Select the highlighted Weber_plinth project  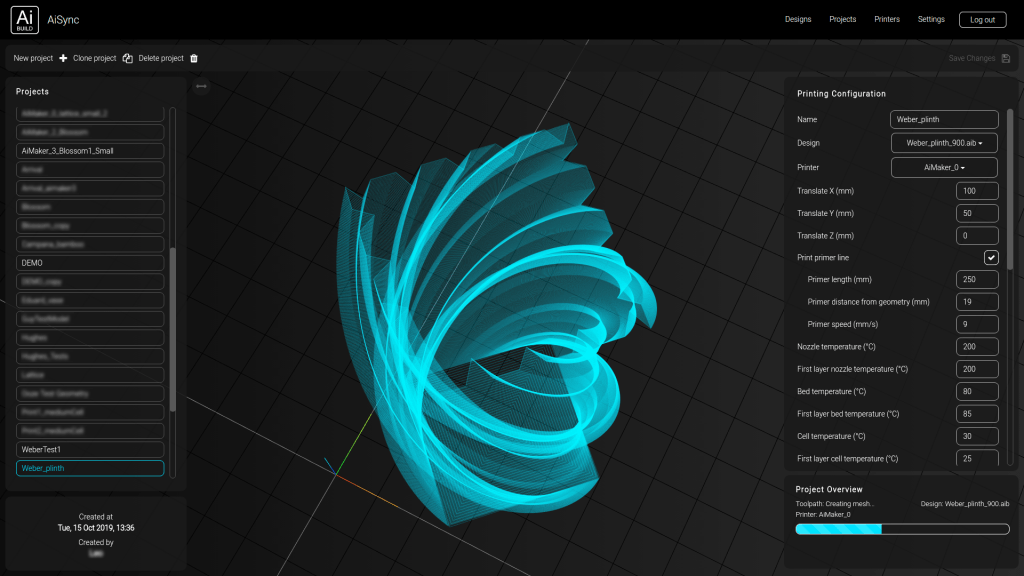(x=90, y=468)
